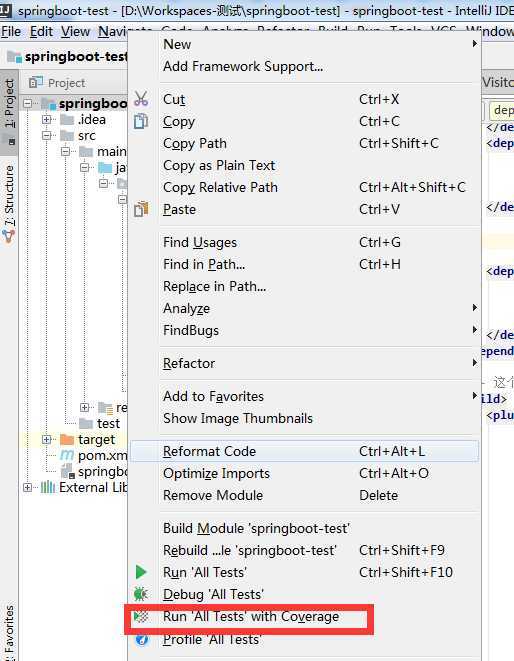Expand the resources folder node

(x=84, y=407)
